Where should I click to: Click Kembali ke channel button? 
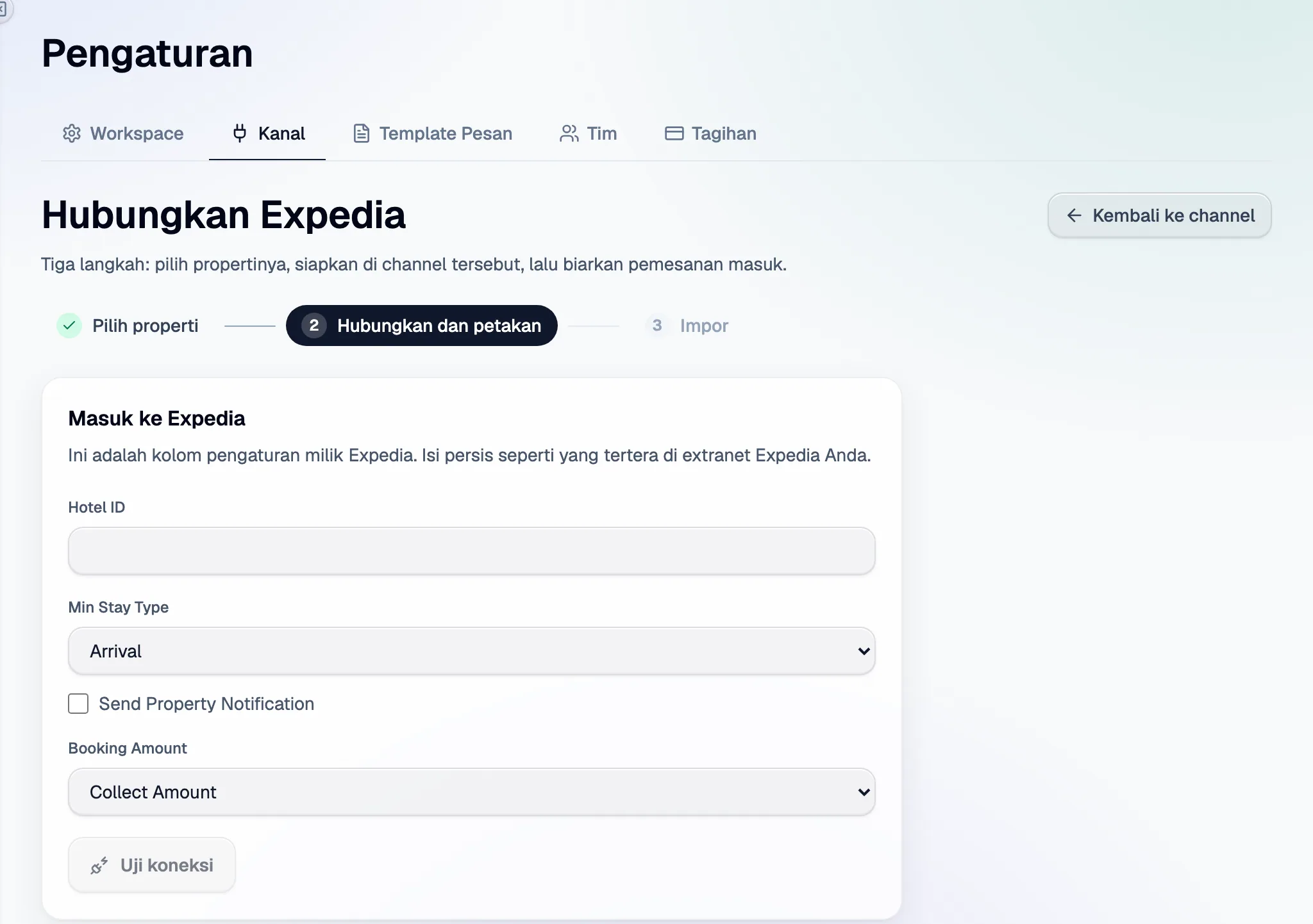point(1159,215)
